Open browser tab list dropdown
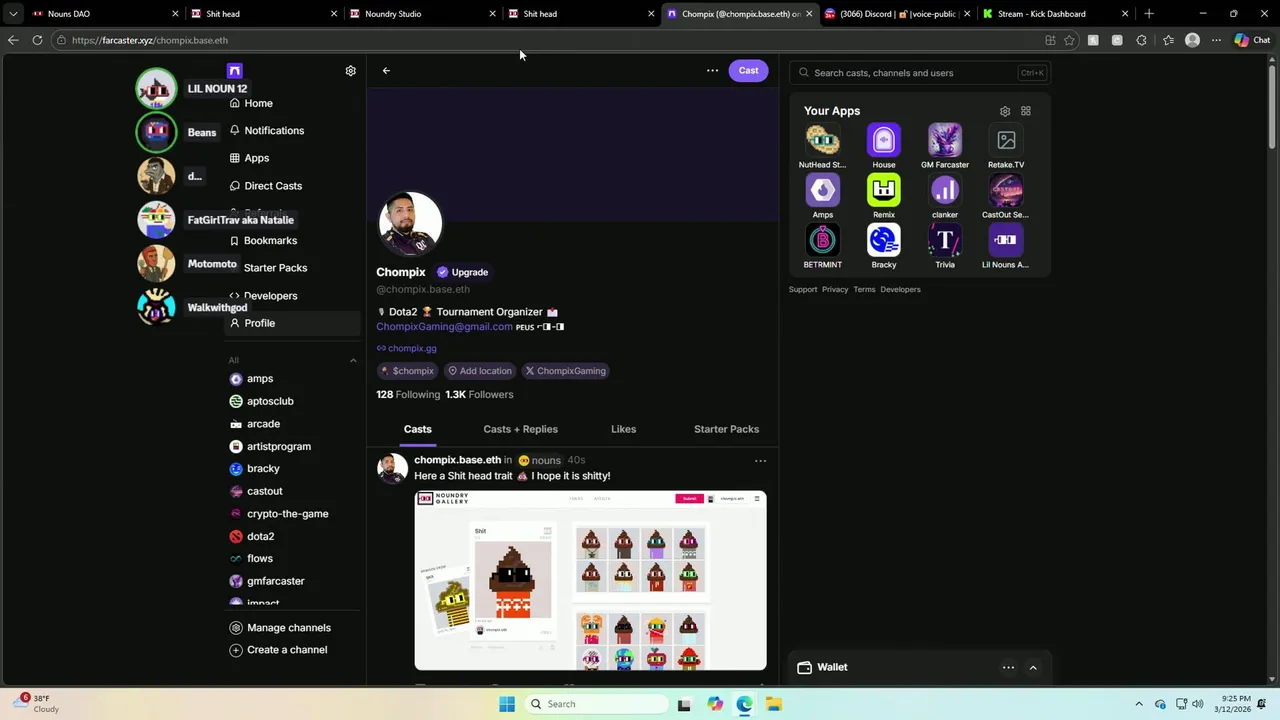 click(13, 14)
